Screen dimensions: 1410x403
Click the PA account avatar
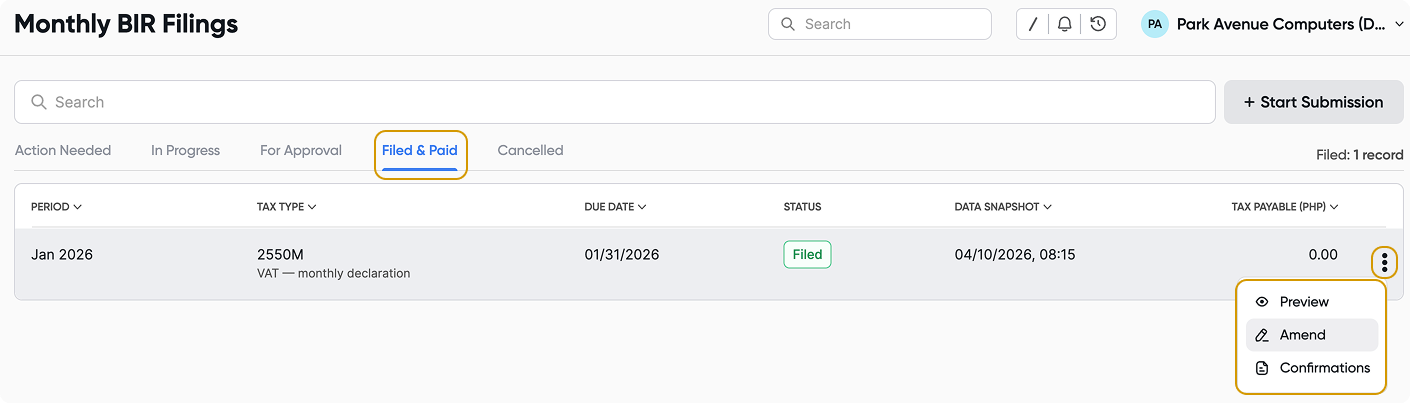1155,24
